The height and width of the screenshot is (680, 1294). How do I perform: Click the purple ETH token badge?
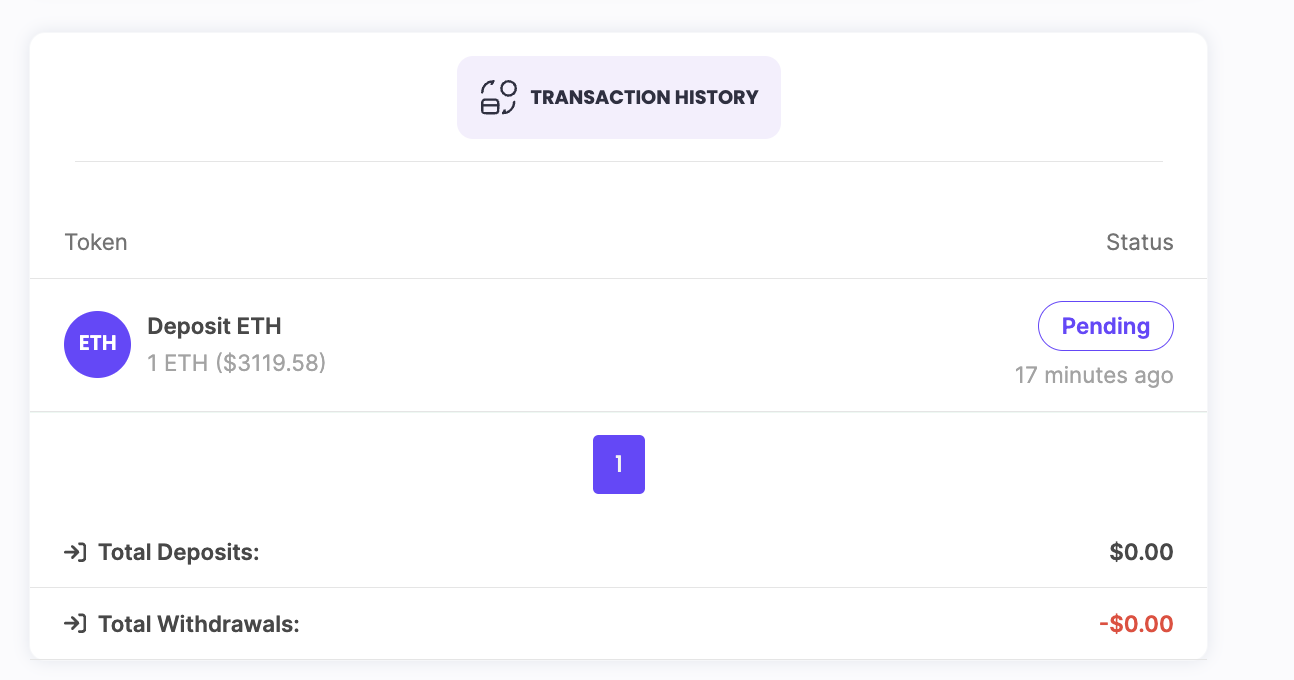pyautogui.click(x=98, y=344)
